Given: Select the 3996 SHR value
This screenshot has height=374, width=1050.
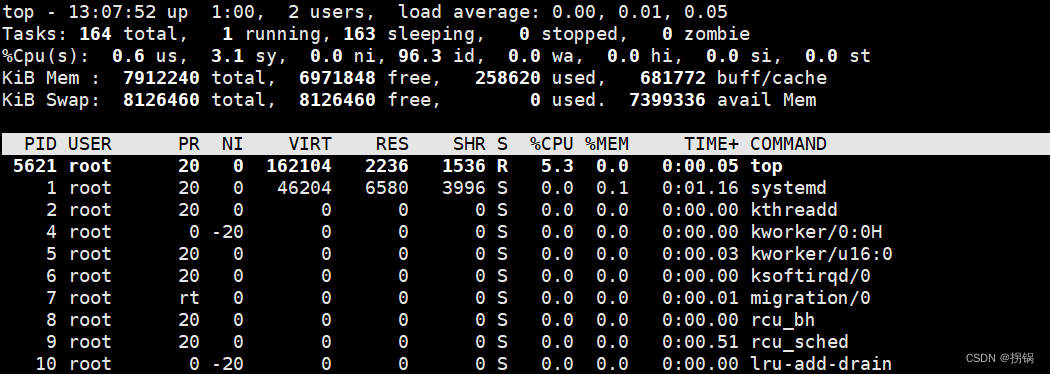Looking at the screenshot, I should [463, 188].
